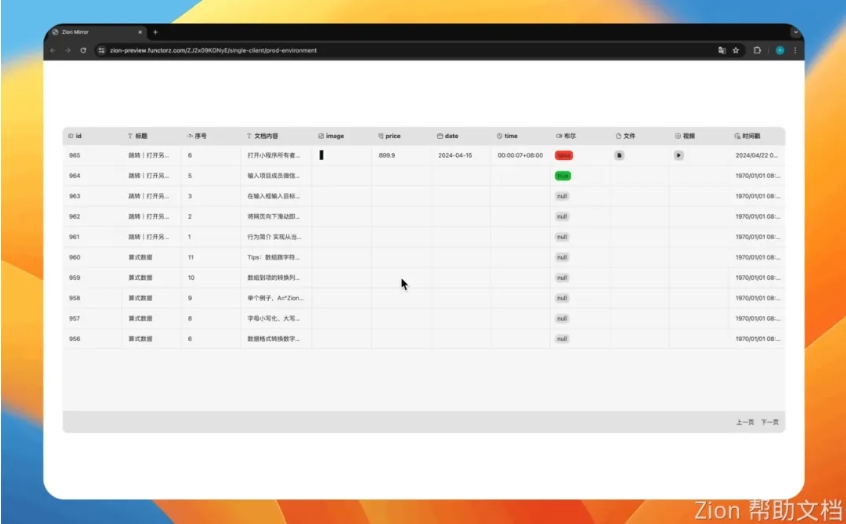Click the null boolean badge in row 963
Image resolution: width=846 pixels, height=524 pixels.
click(x=562, y=196)
